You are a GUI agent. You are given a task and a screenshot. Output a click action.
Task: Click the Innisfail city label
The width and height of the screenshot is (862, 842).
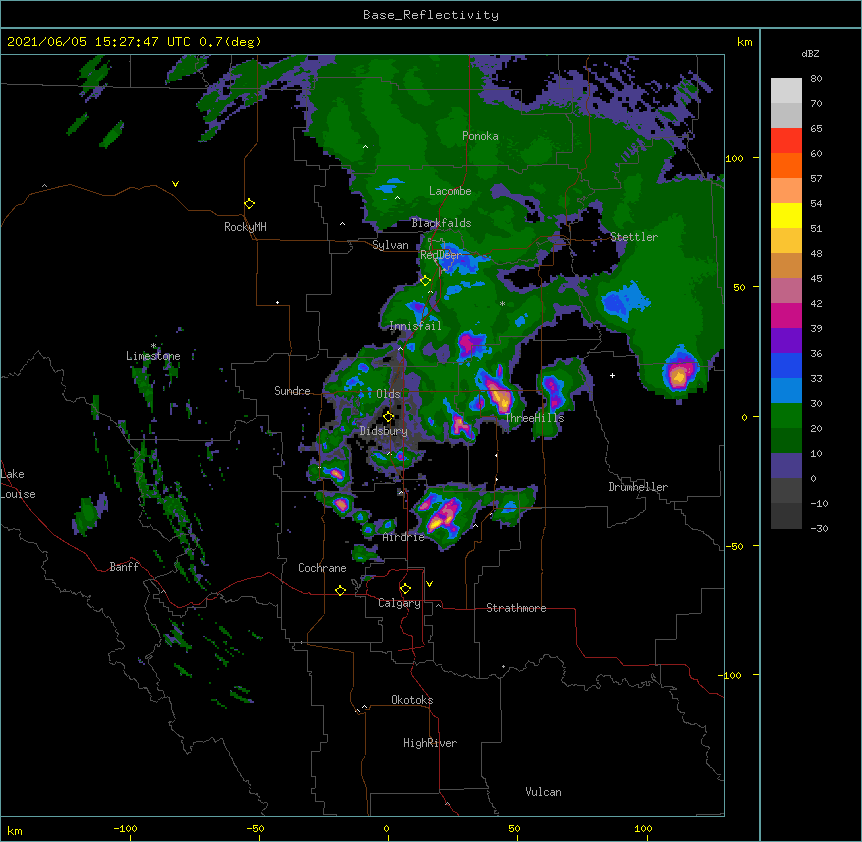pos(415,326)
